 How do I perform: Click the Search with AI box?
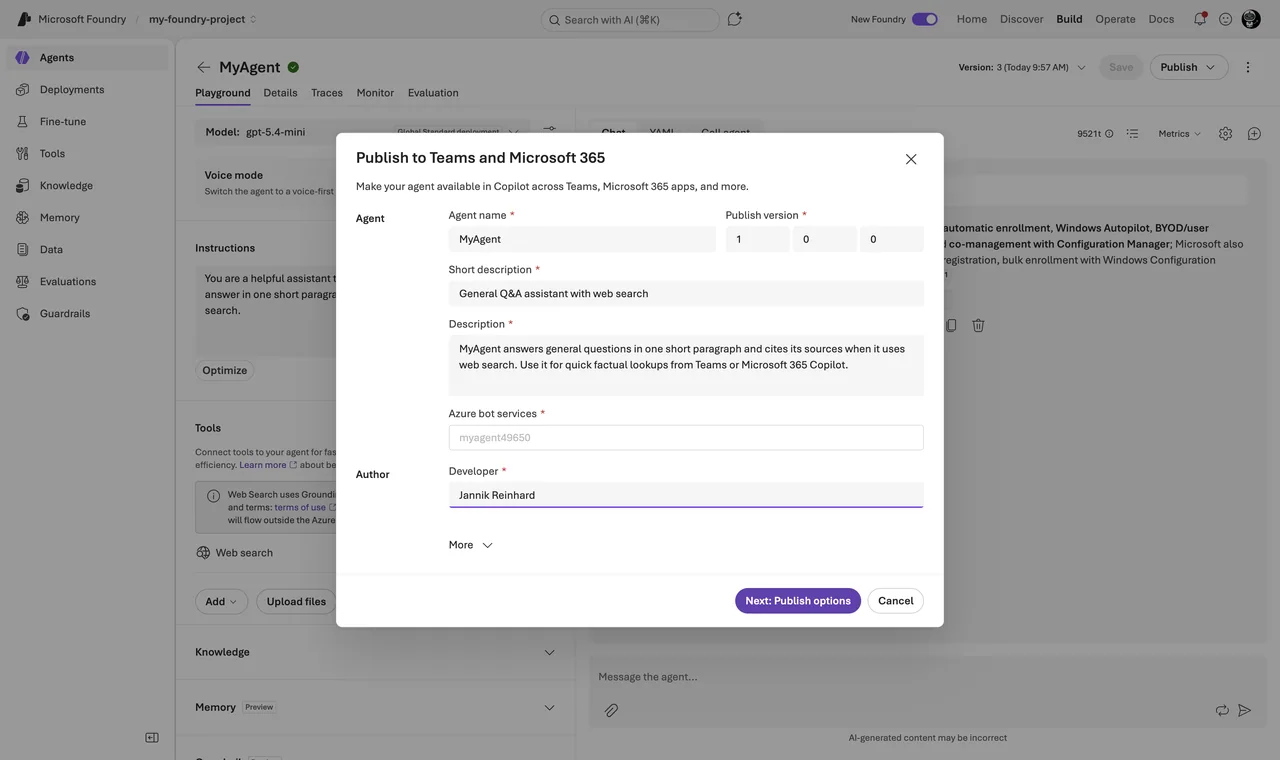click(630, 19)
